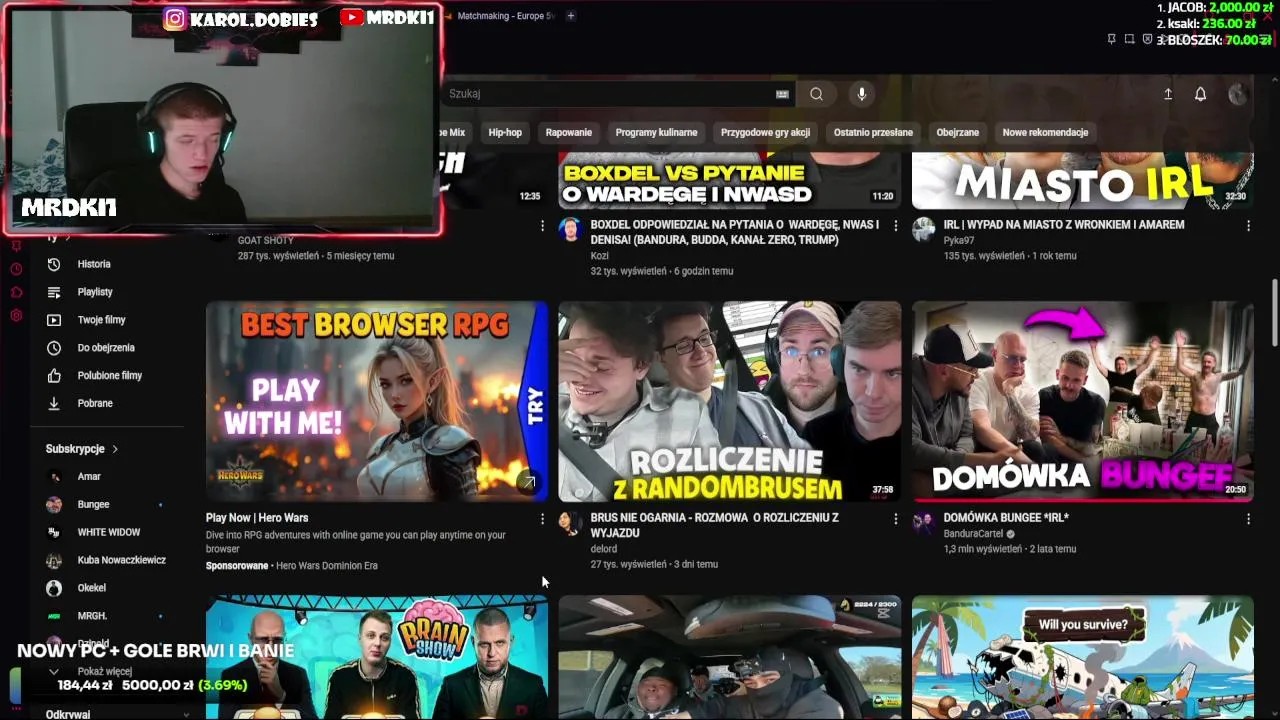Open BOXDEL ODPOWIEDZIAŁ NA PYTANIA video title
Screen dimensions: 1280x720
click(734, 232)
